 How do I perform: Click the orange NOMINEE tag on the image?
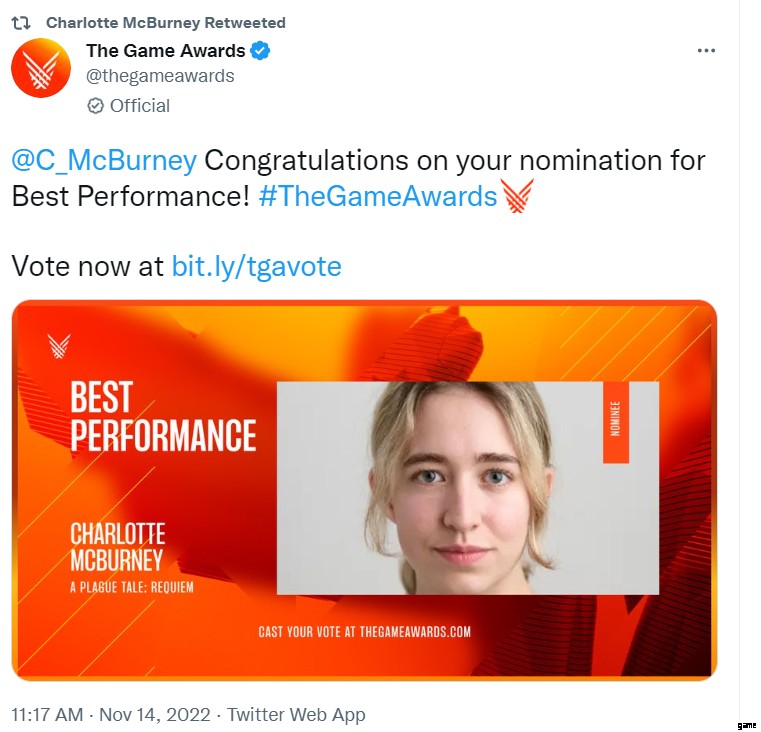(x=615, y=421)
